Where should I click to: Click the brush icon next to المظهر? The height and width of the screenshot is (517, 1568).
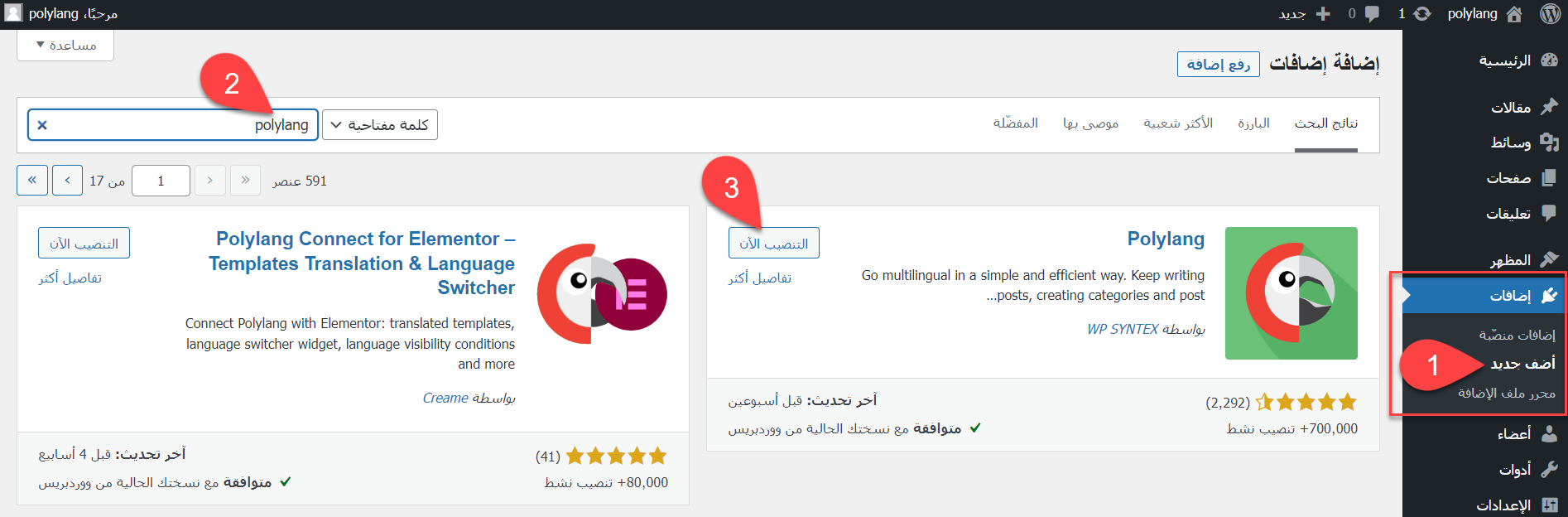pyautogui.click(x=1550, y=260)
